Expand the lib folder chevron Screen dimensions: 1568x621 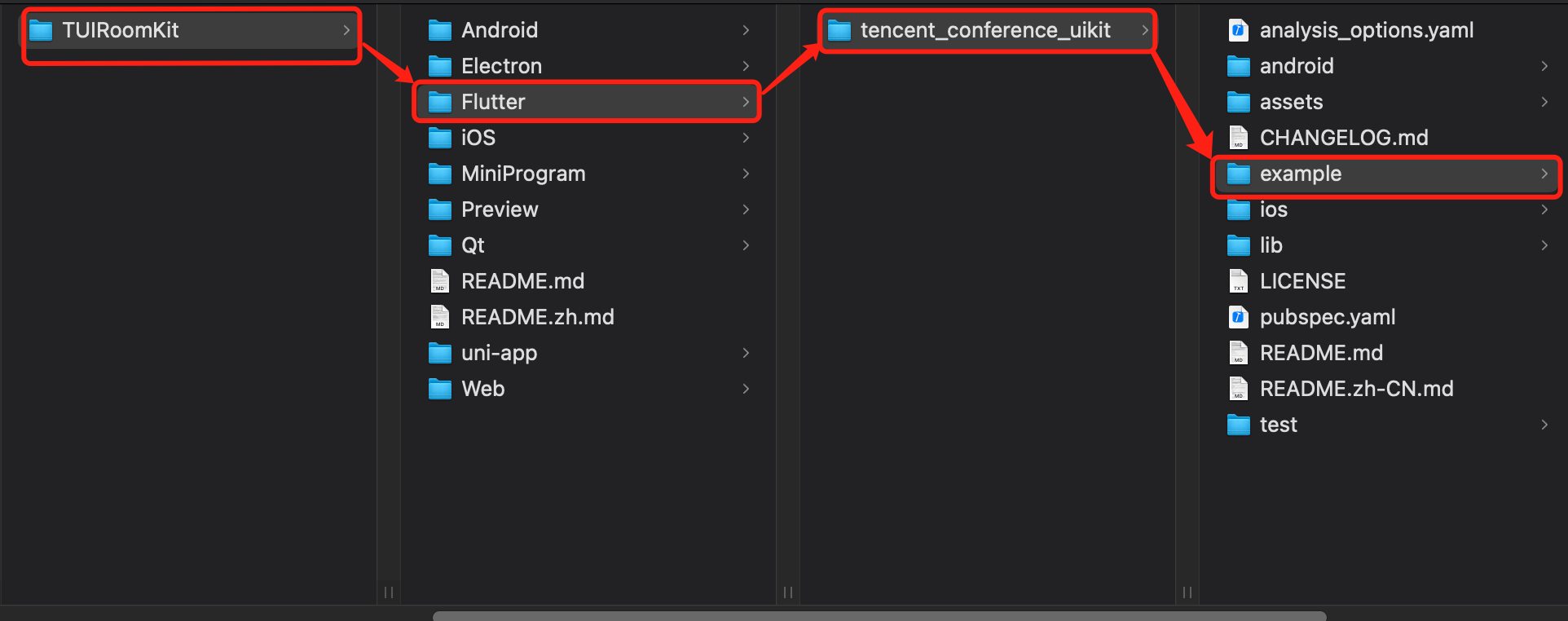pos(1544,245)
